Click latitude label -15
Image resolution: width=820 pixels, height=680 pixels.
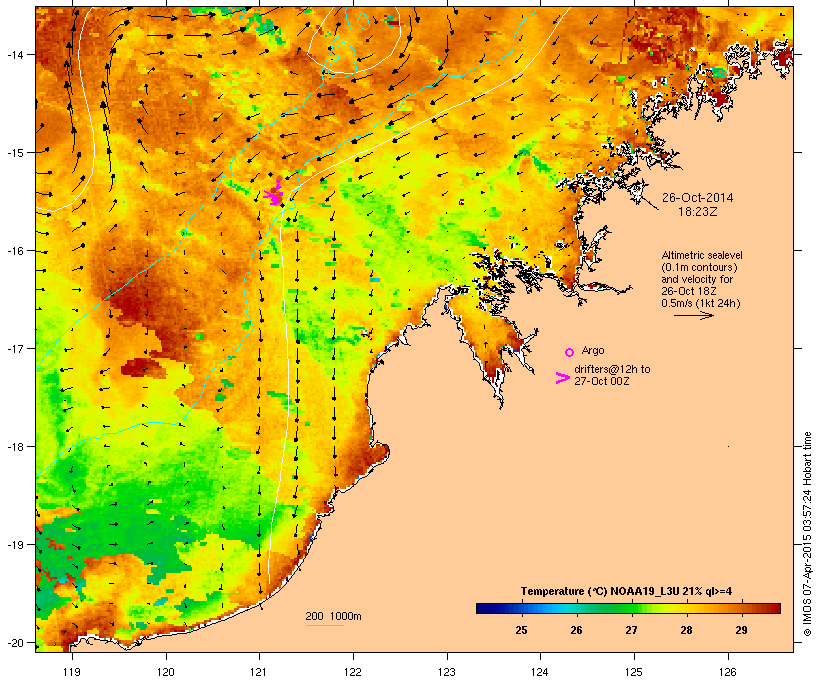[x=14, y=153]
